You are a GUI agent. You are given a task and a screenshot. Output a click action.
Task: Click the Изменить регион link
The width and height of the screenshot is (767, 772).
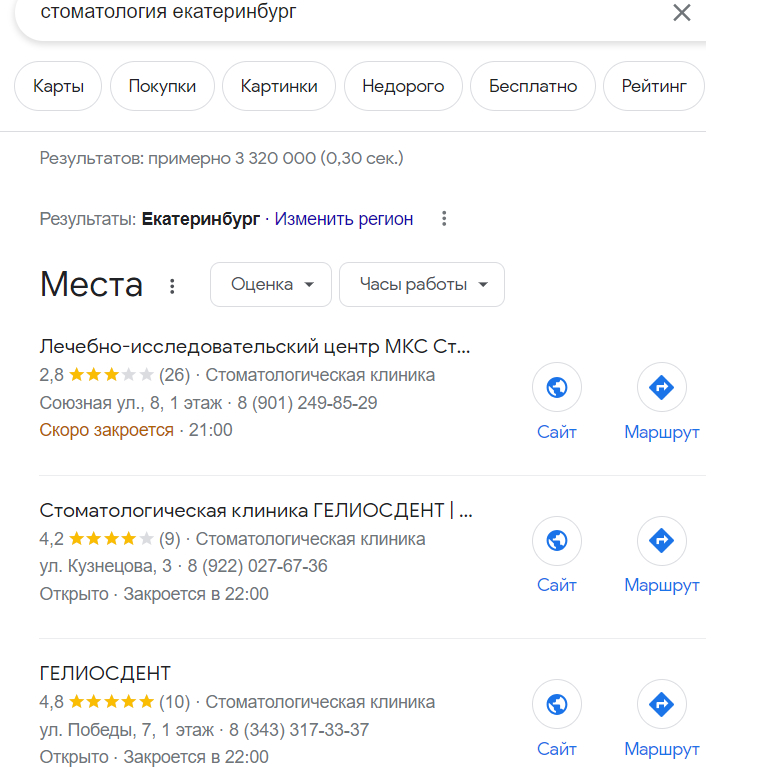tap(344, 219)
